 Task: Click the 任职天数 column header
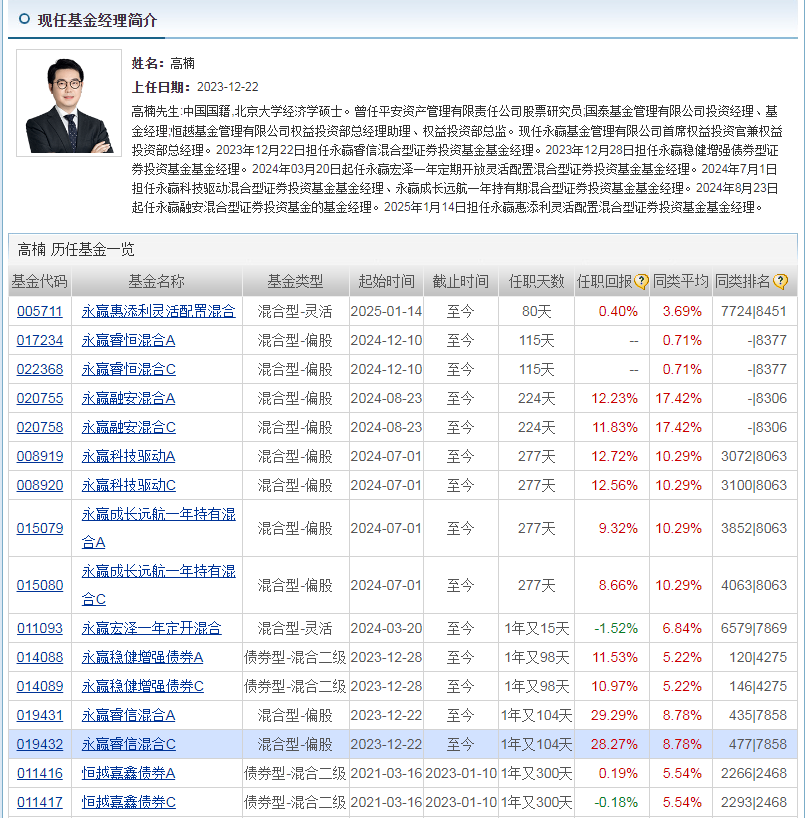click(536, 282)
